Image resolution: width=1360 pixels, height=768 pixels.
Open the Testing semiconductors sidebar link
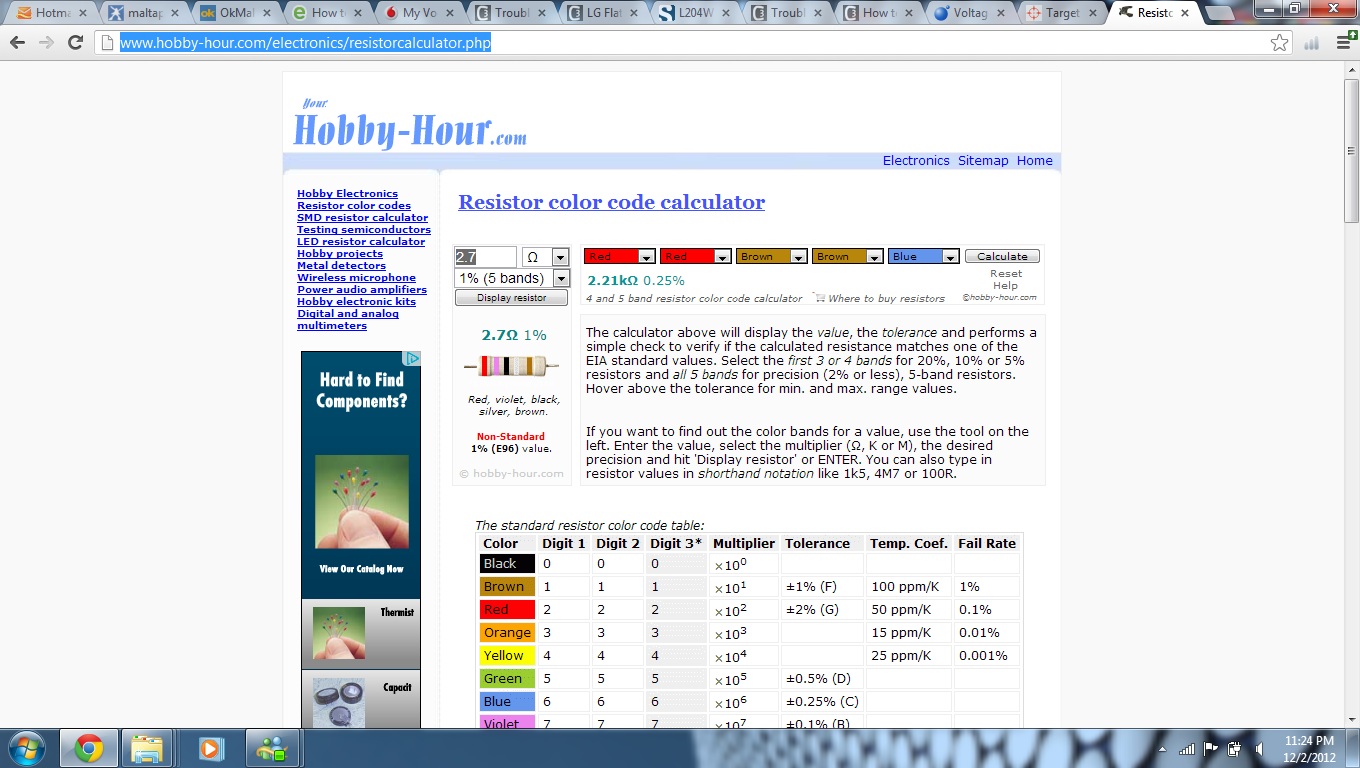click(x=364, y=230)
